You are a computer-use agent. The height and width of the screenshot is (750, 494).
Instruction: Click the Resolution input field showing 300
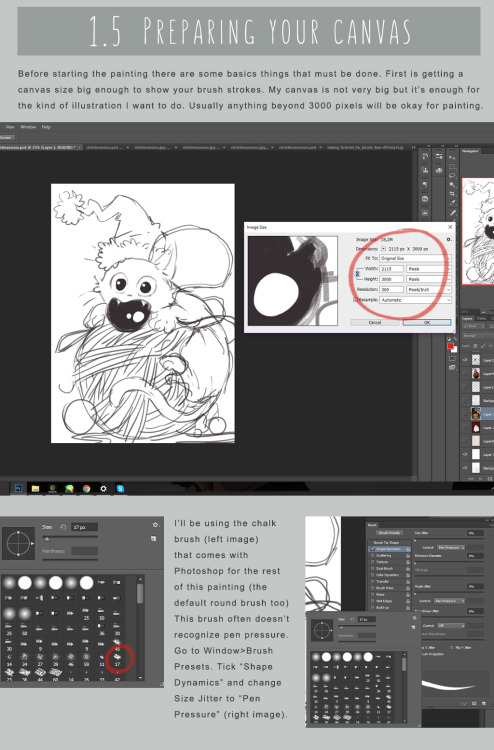[392, 289]
